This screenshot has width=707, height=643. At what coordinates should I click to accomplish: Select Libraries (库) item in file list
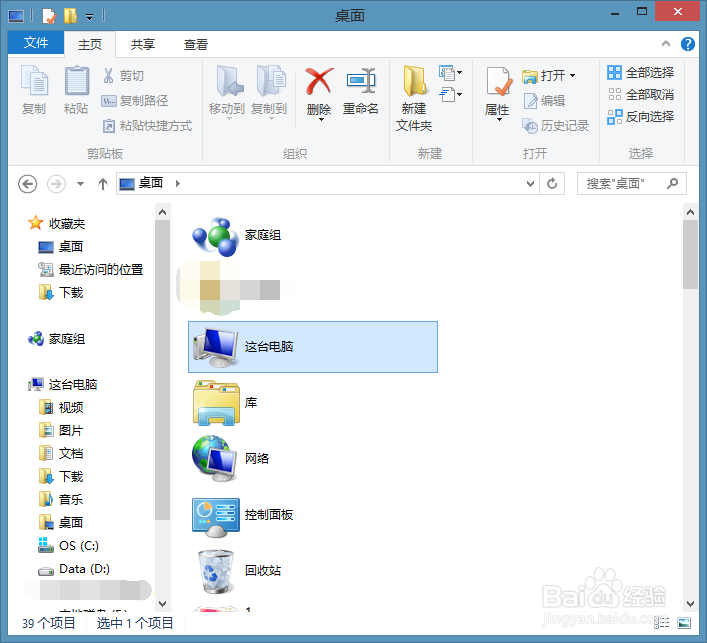225,403
